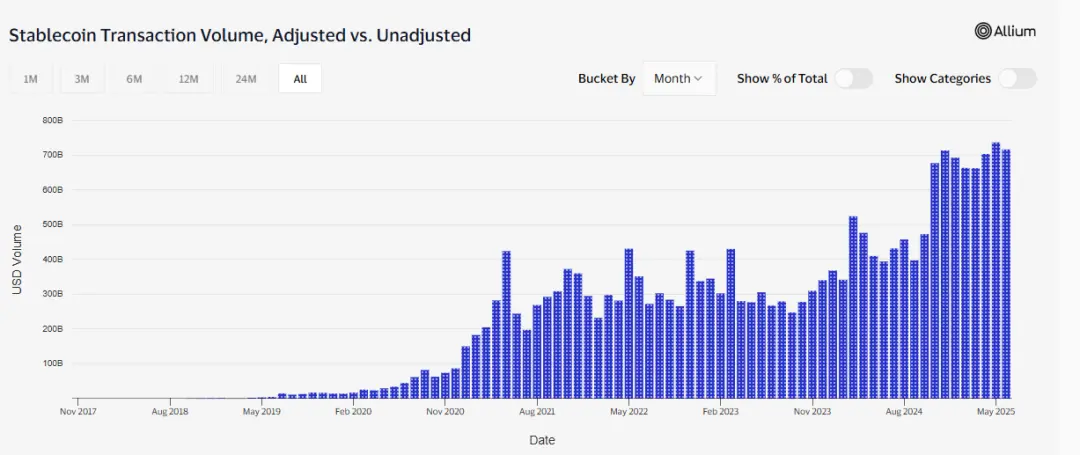This screenshot has height=455, width=1080.
Task: Select the 3M time range tab
Action: point(82,79)
